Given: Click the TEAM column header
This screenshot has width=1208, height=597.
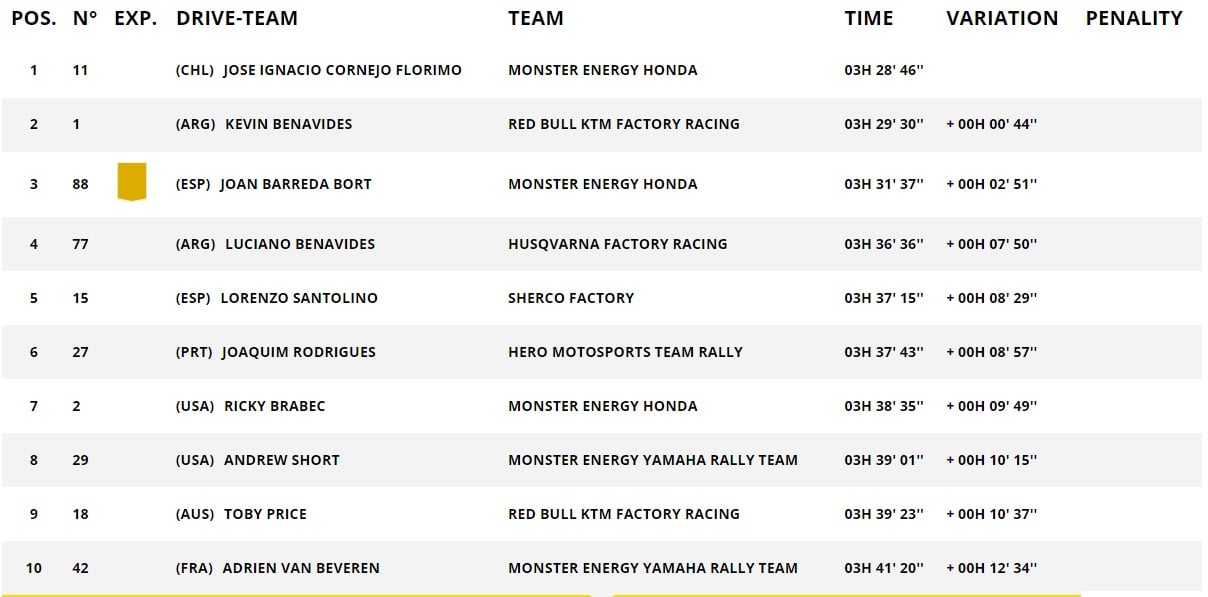Looking at the screenshot, I should pos(536,18).
